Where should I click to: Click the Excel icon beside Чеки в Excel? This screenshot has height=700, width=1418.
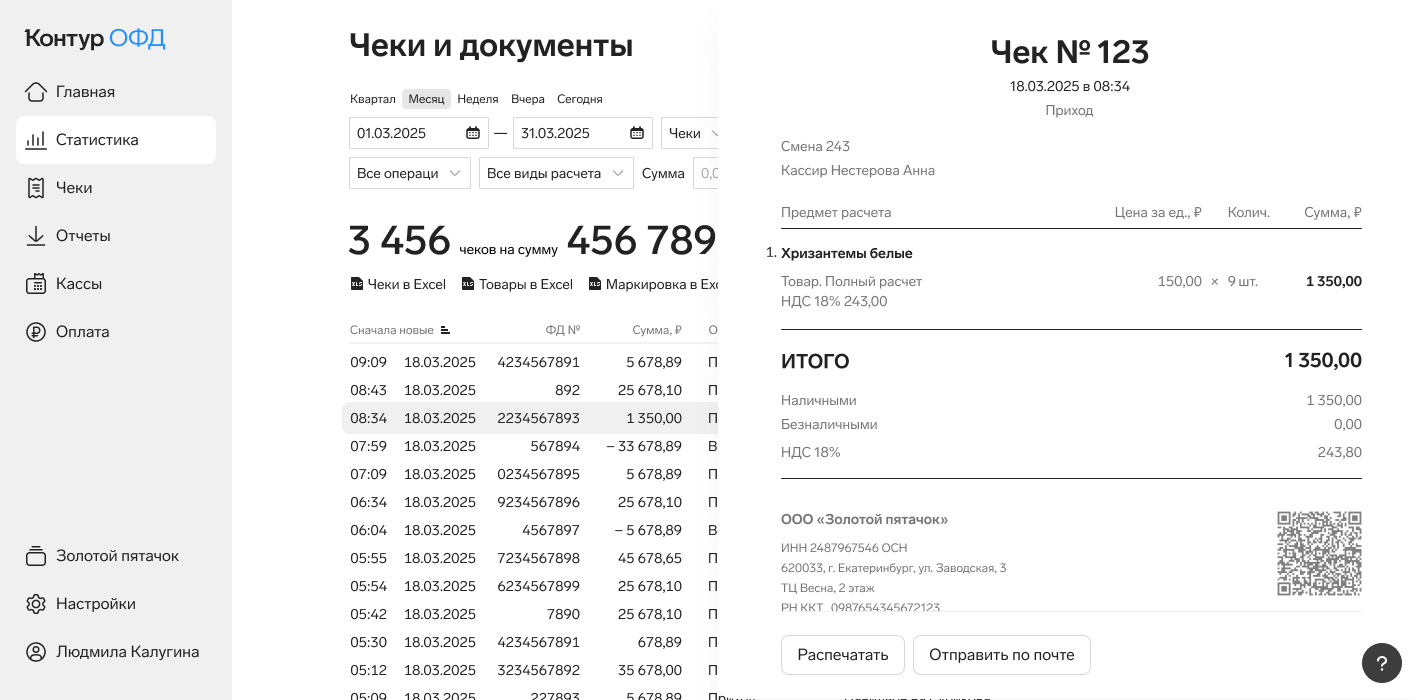357,284
